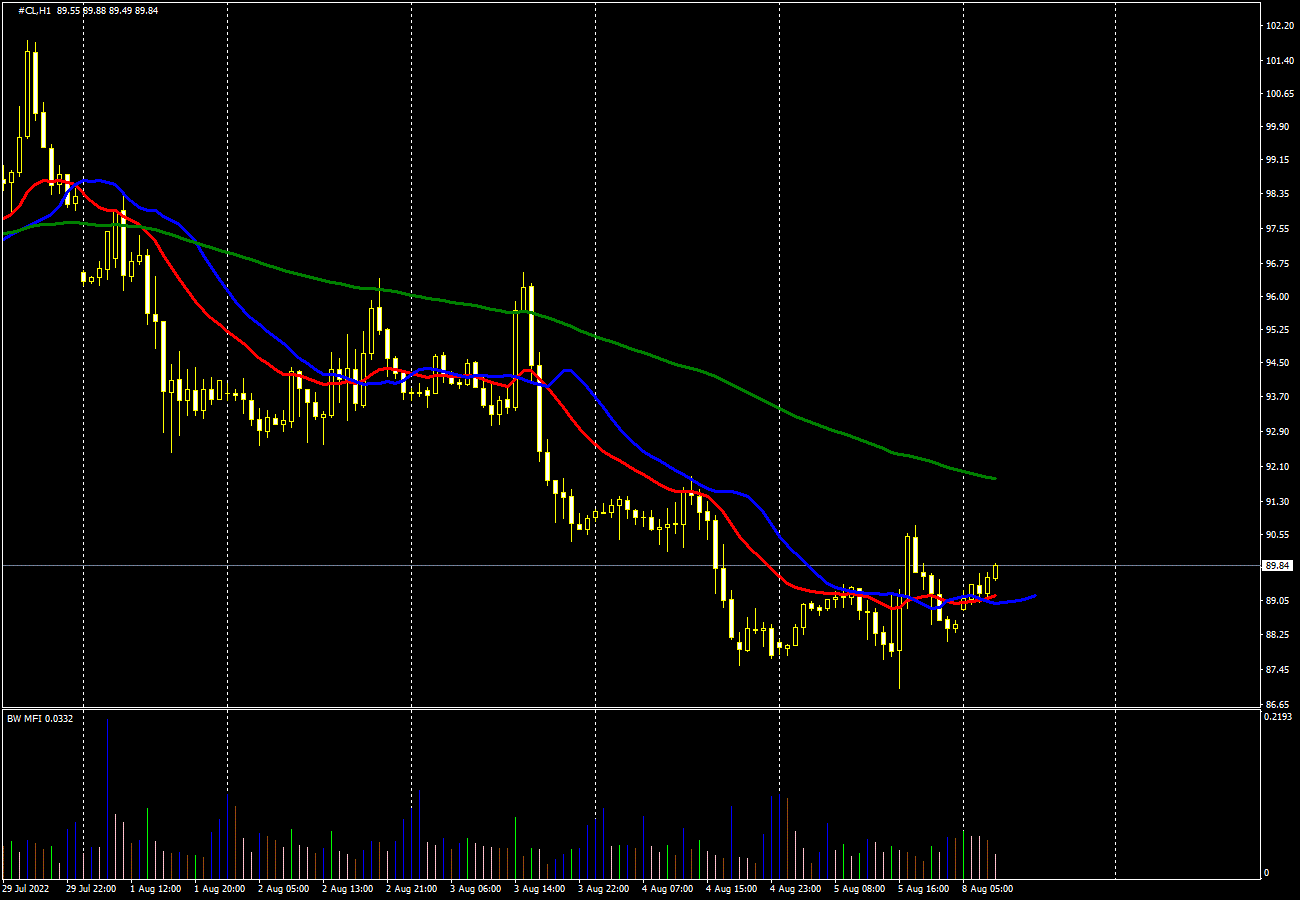Click the 3 Aug 06:00 time label
The height and width of the screenshot is (900, 1300).
point(475,888)
